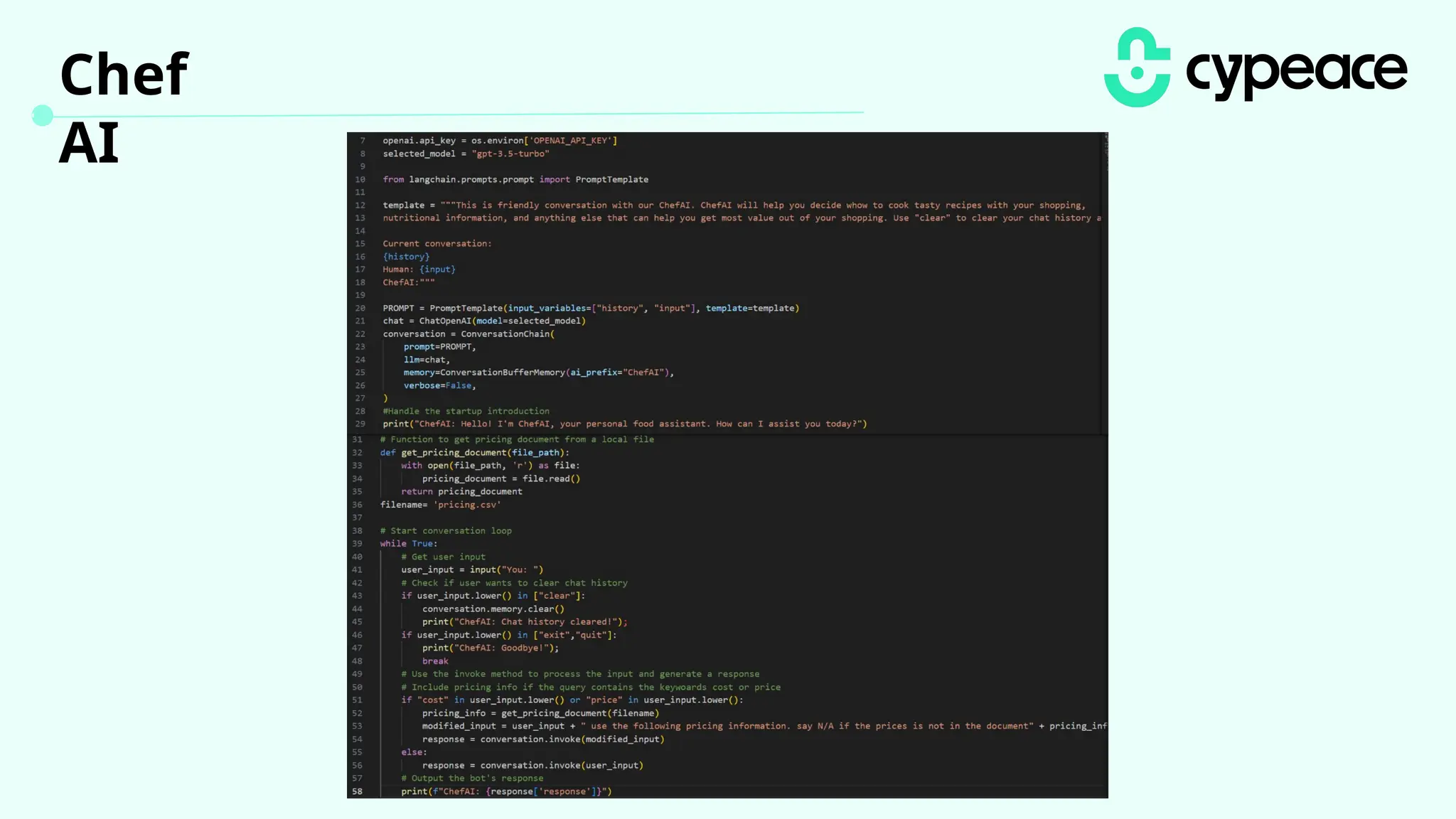Click the cypeace wordmark text
This screenshot has width=1456, height=819.
[x=1296, y=71]
